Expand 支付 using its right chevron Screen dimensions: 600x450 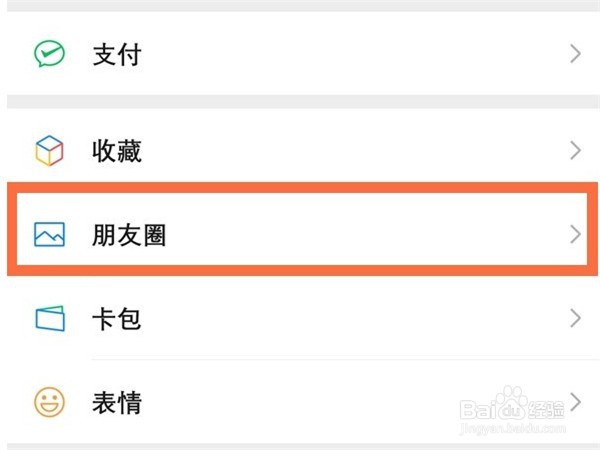tap(575, 54)
